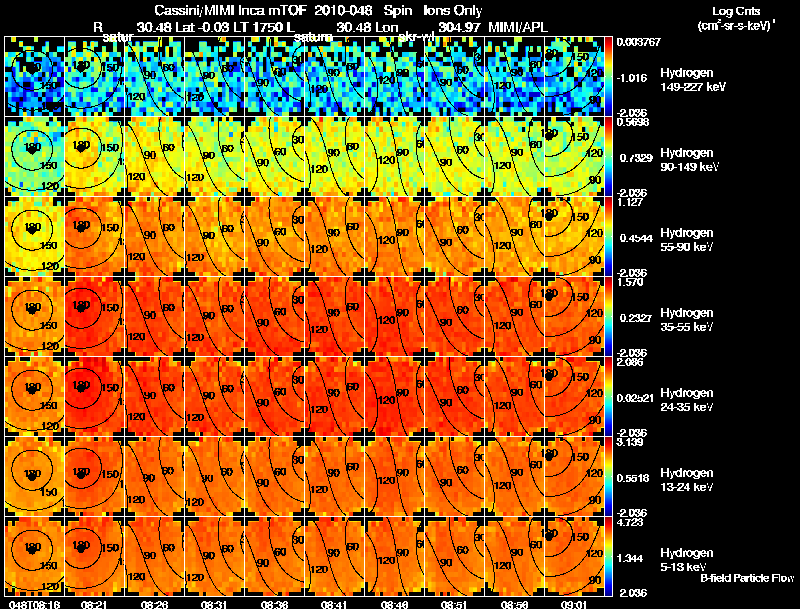Click the 'B-field Particle Flow' caption
This screenshot has height=609, width=800.
pos(747,578)
